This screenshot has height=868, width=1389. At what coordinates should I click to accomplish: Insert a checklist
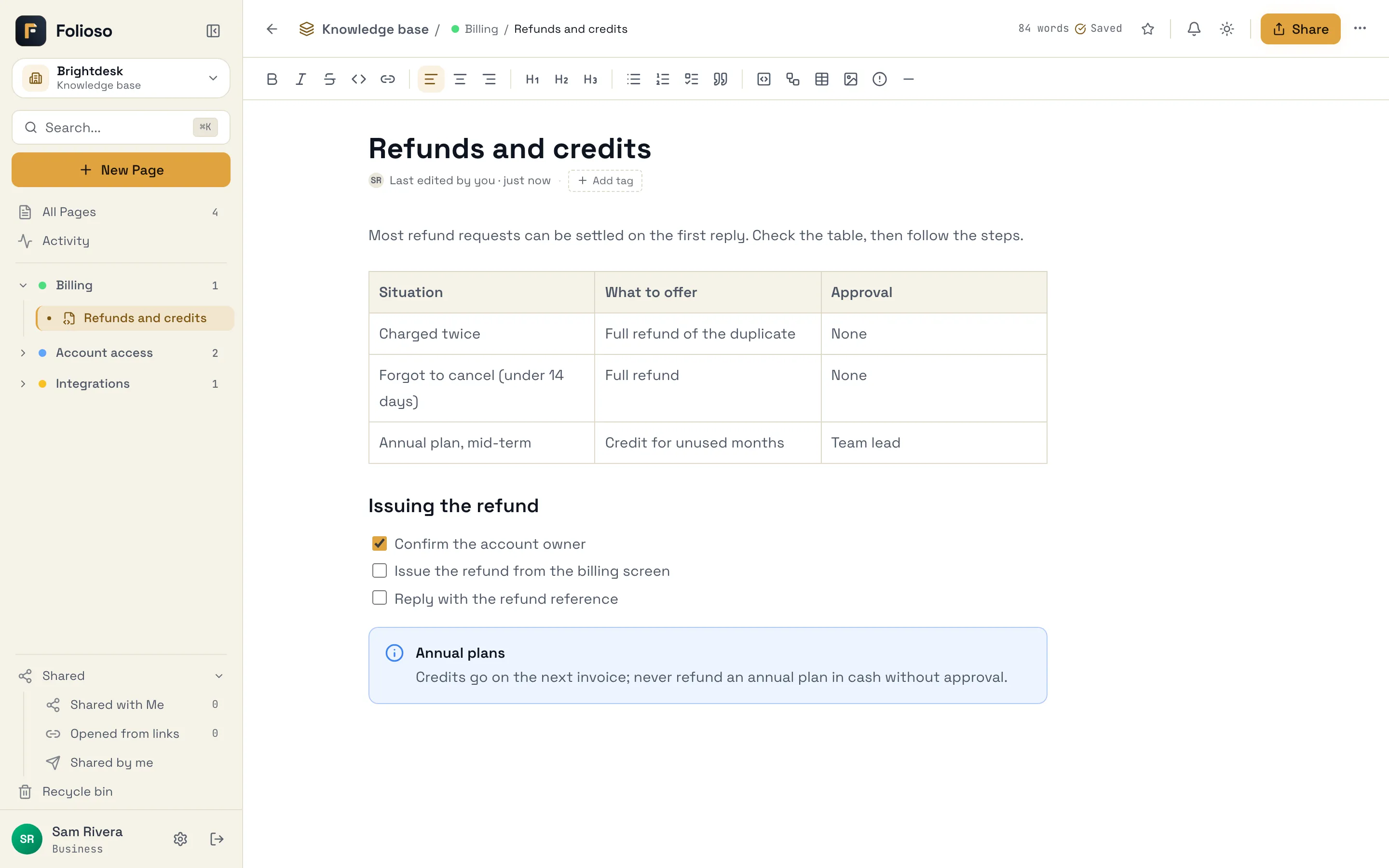click(692, 79)
